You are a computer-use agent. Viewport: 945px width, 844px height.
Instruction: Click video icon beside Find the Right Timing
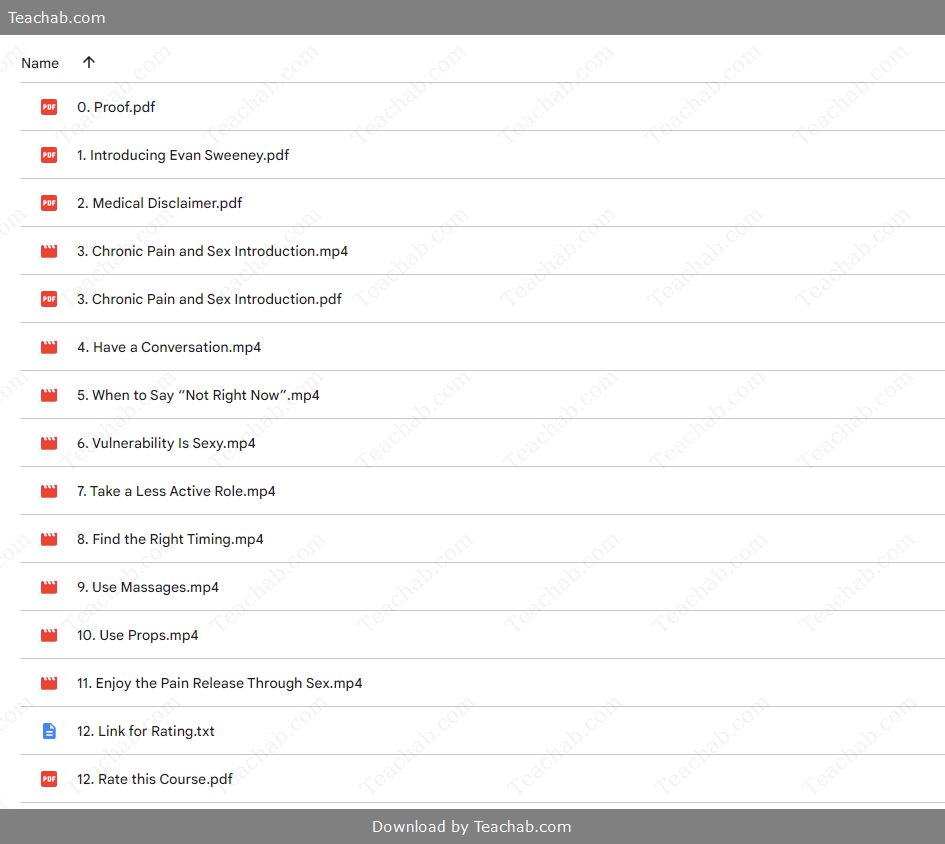[x=49, y=539]
